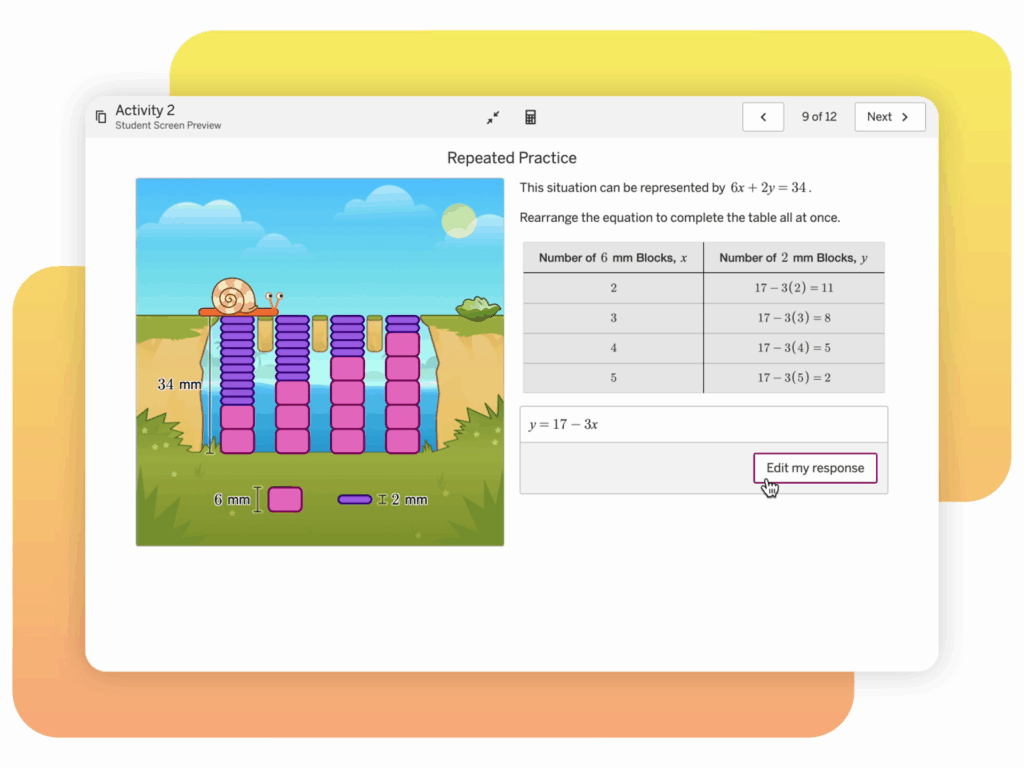The height and width of the screenshot is (768, 1024).
Task: Click Edit my response
Action: [x=814, y=468]
